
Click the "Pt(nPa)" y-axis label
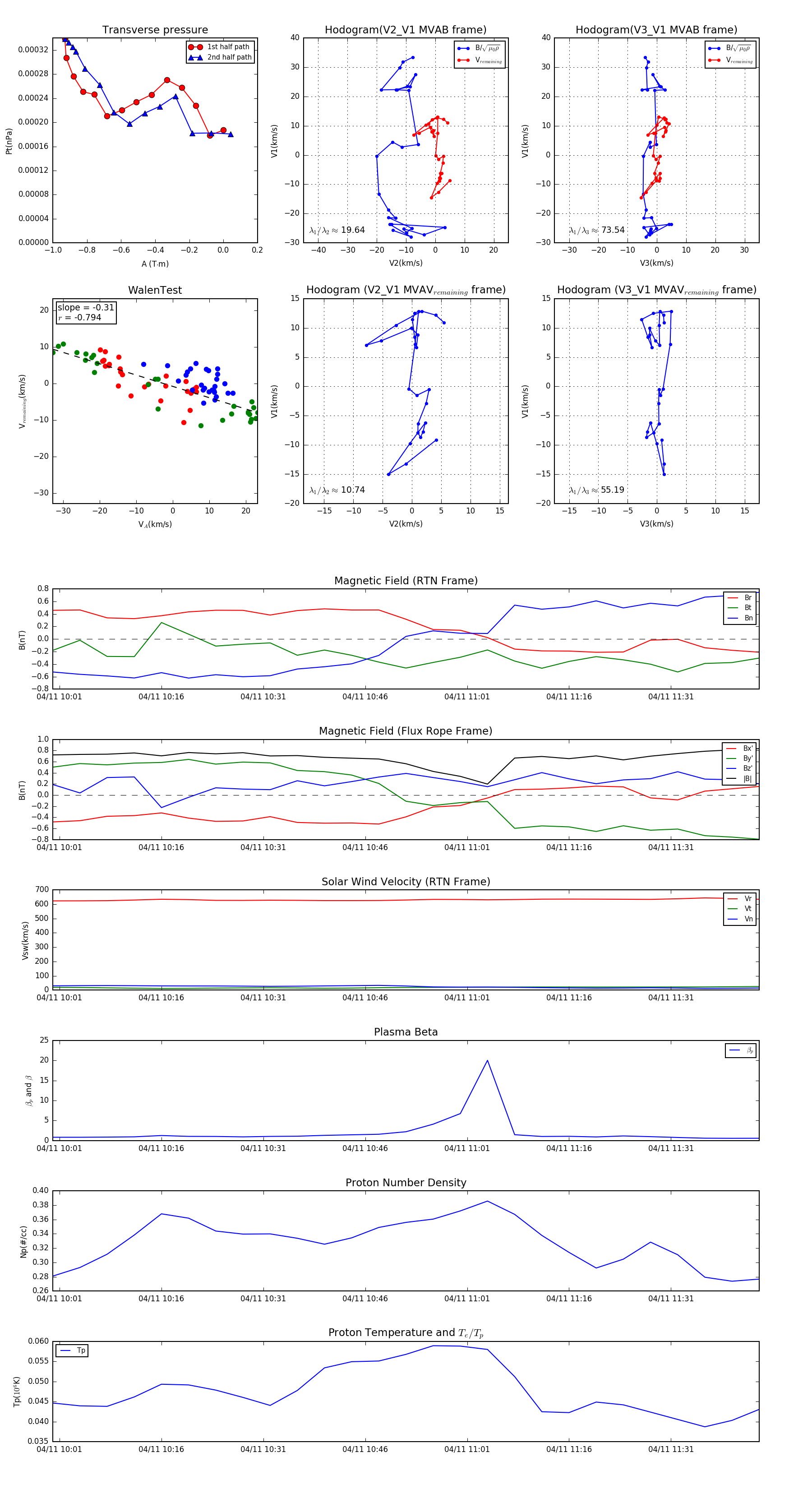click(x=9, y=141)
